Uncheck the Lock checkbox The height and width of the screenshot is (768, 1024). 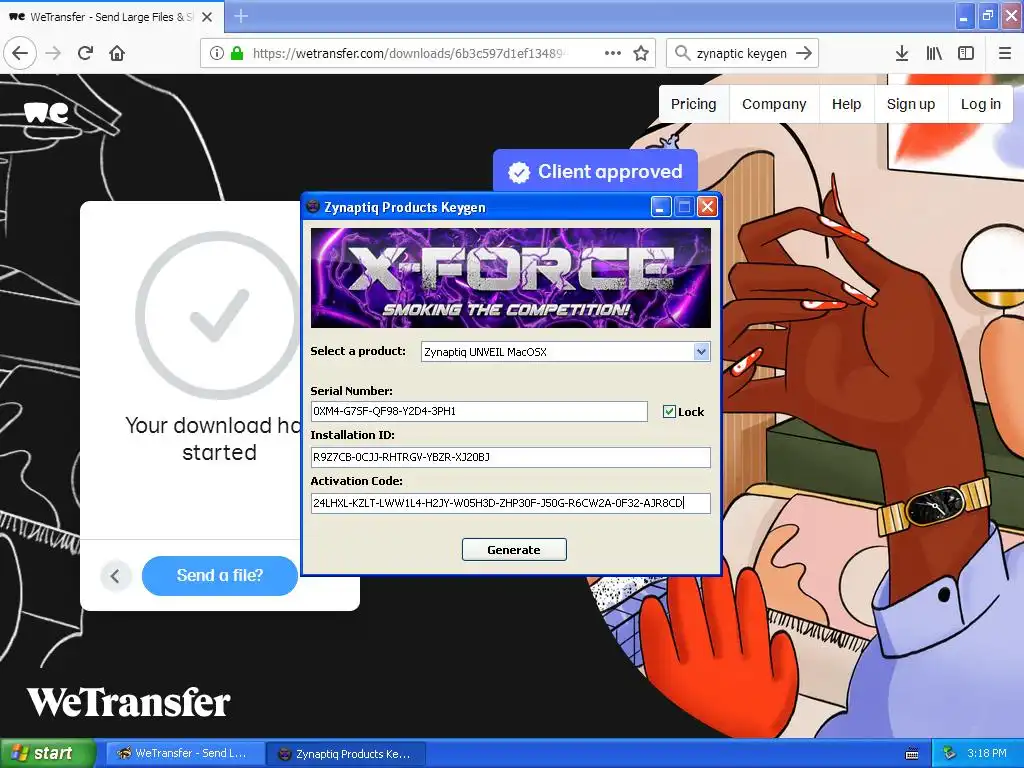[669, 411]
